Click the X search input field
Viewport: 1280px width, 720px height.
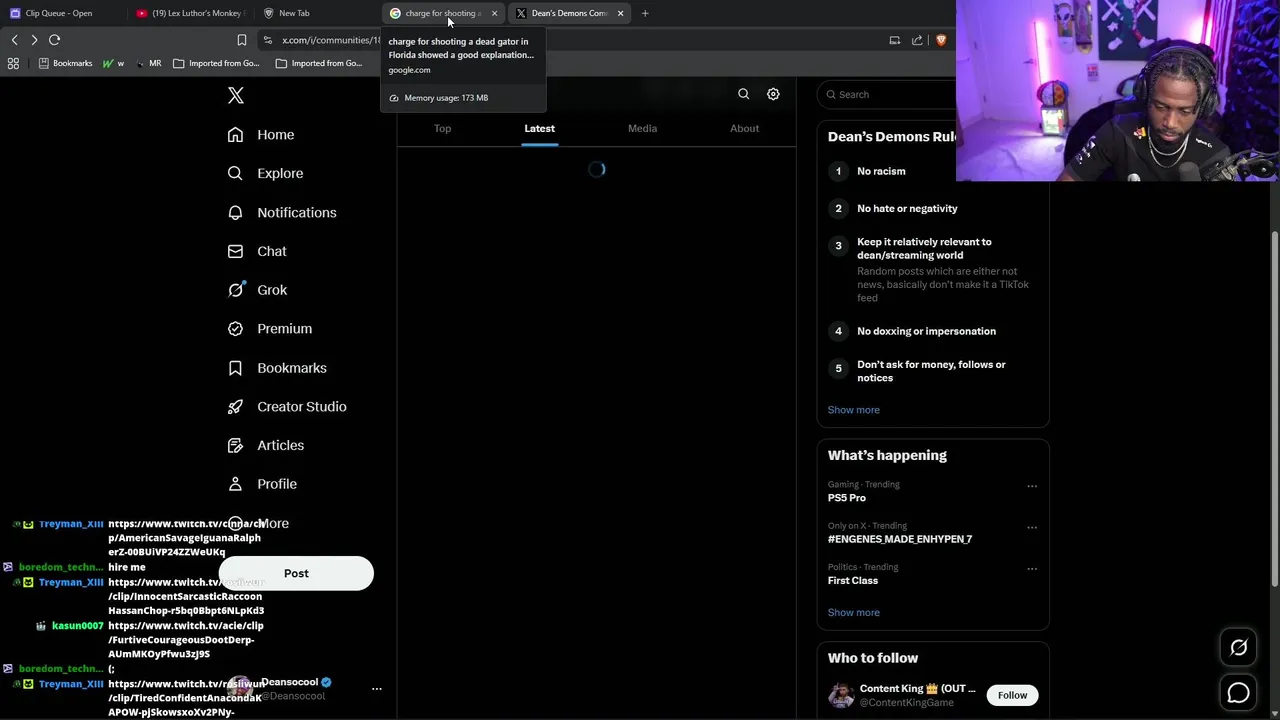pyautogui.click(x=885, y=94)
